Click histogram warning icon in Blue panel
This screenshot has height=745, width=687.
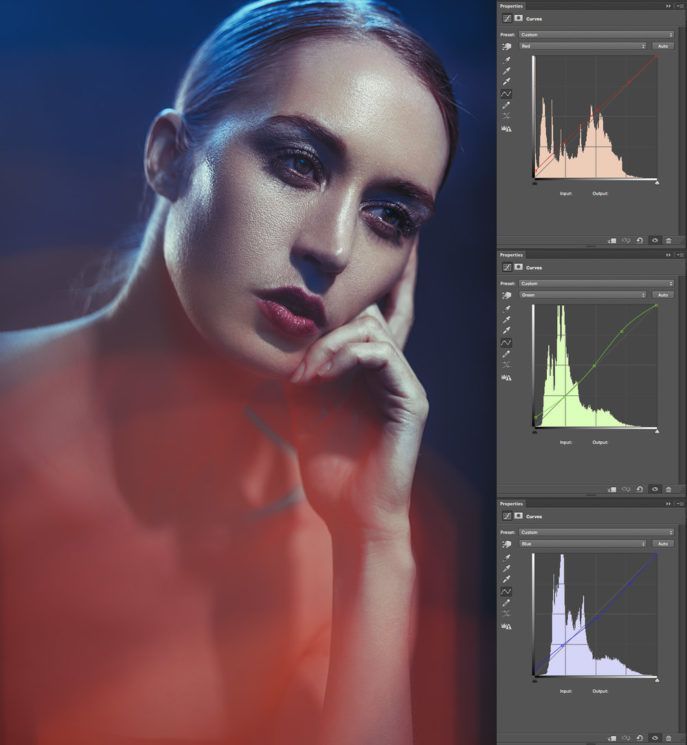506,627
